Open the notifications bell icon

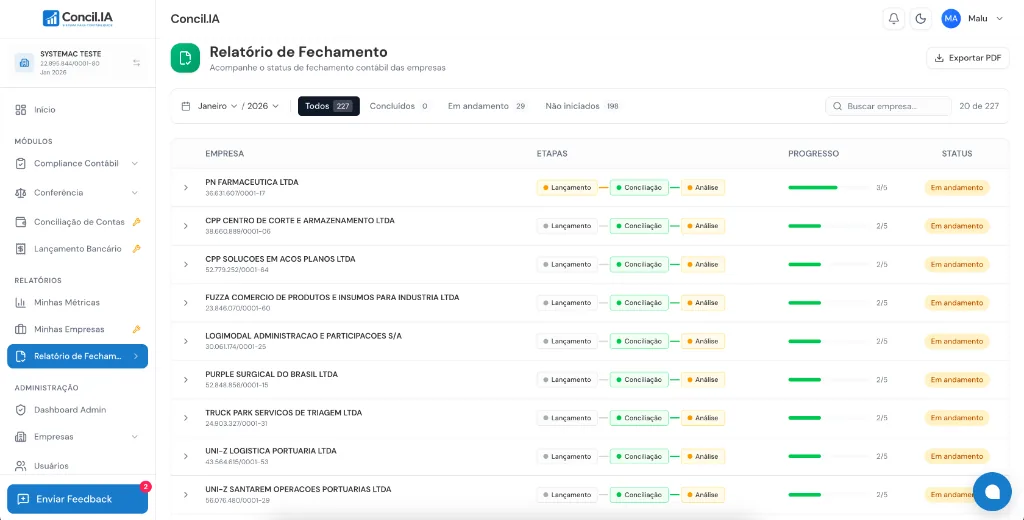pyautogui.click(x=893, y=18)
